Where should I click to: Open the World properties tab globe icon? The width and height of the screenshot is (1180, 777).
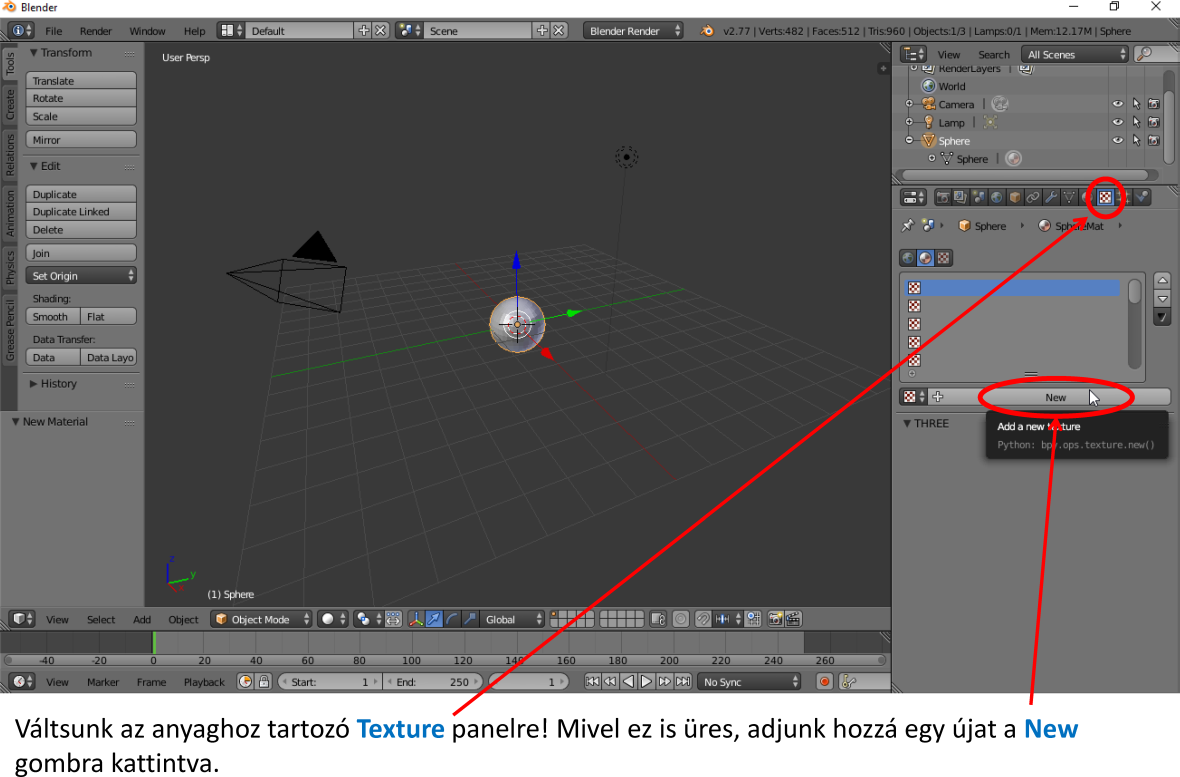996,197
